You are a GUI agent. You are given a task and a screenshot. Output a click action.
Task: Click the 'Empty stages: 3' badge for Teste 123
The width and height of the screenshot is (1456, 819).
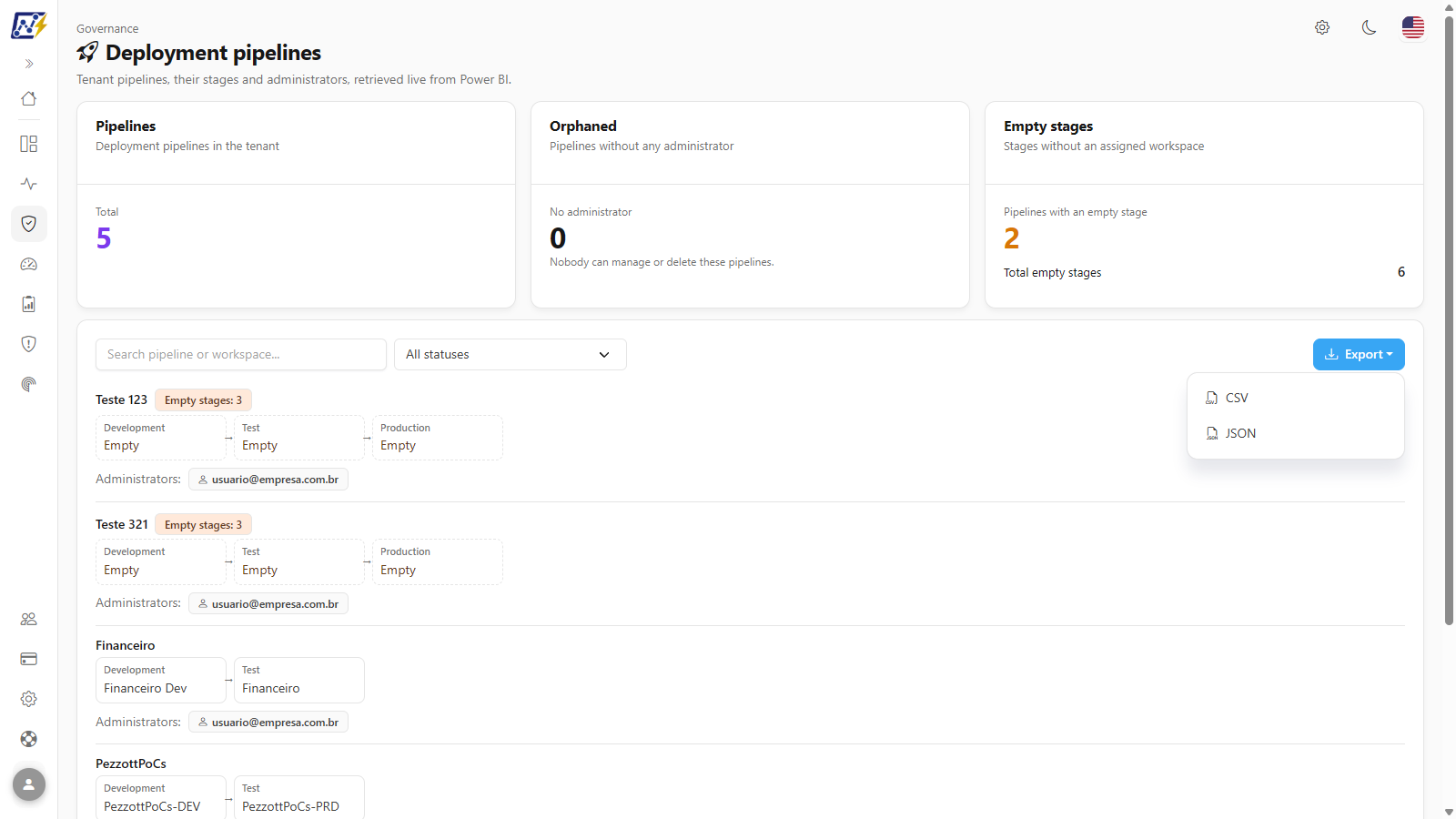pos(204,400)
